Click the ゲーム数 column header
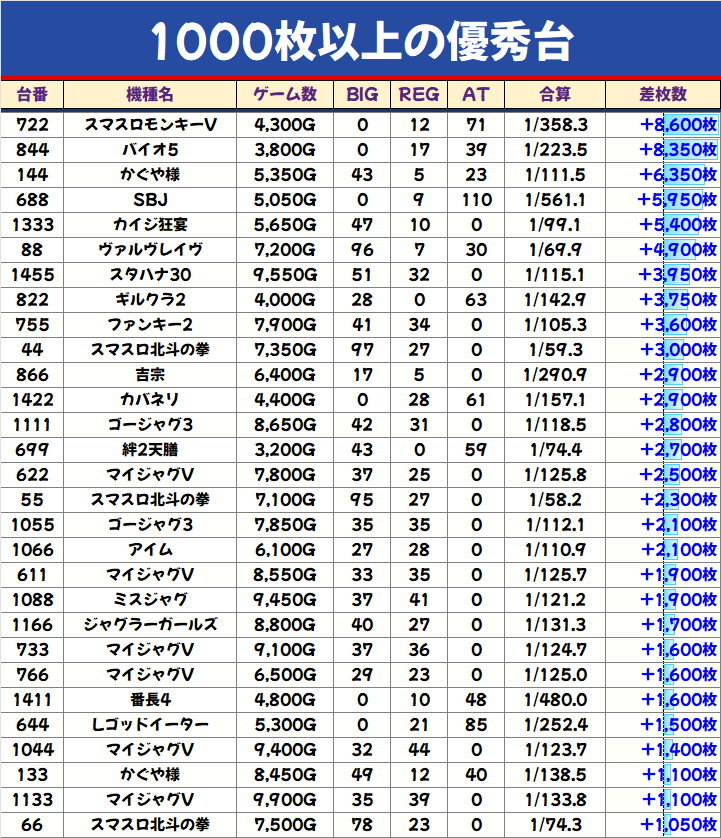The width and height of the screenshot is (721, 838). click(285, 95)
